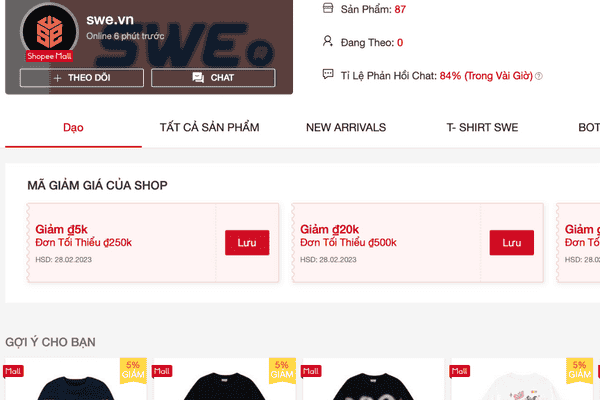600x400 pixels.
Task: Save the Giảm ₫5k voucher with Lưu
Action: [247, 243]
